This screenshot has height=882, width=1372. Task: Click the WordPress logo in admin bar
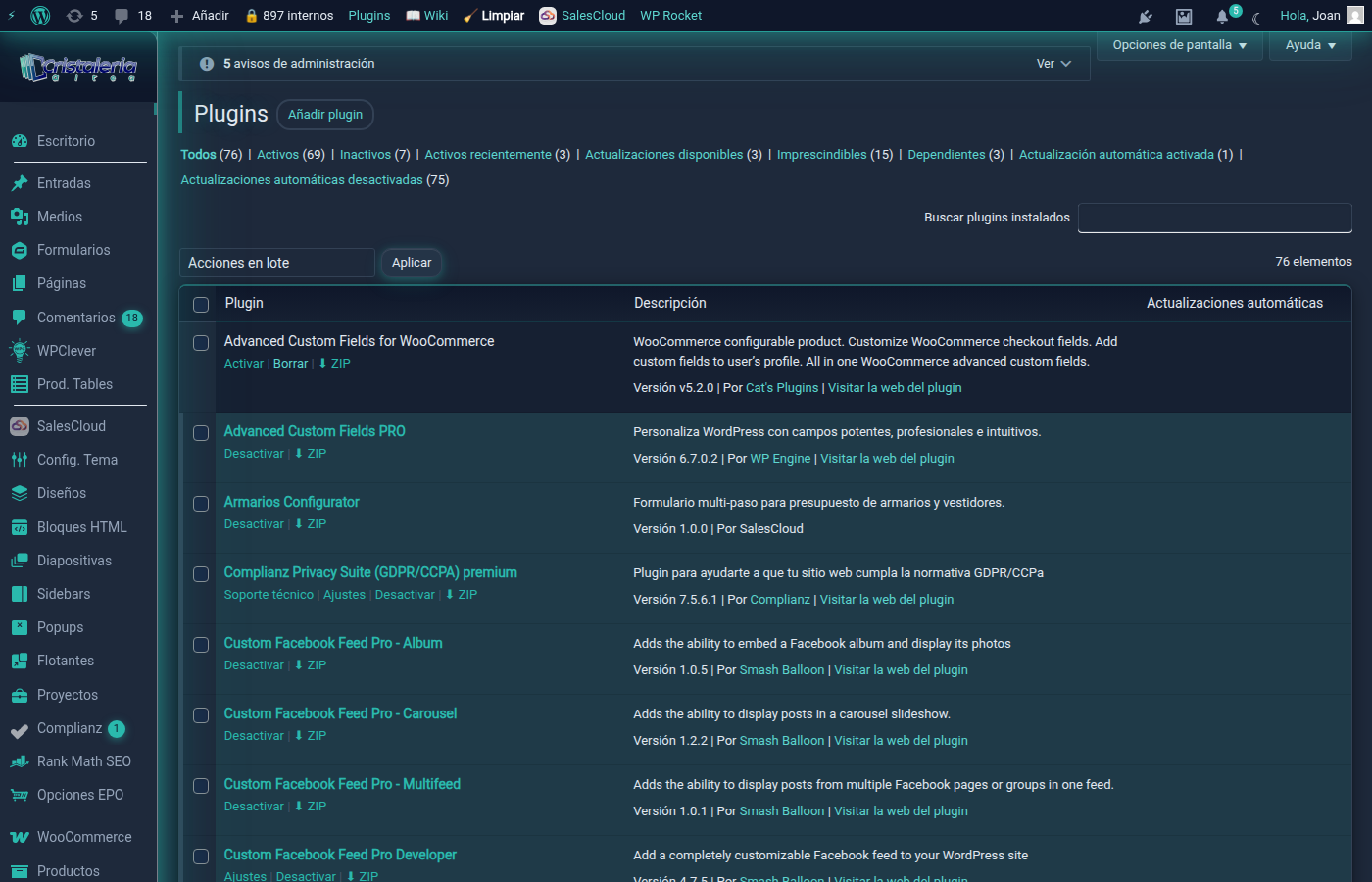click(x=40, y=16)
